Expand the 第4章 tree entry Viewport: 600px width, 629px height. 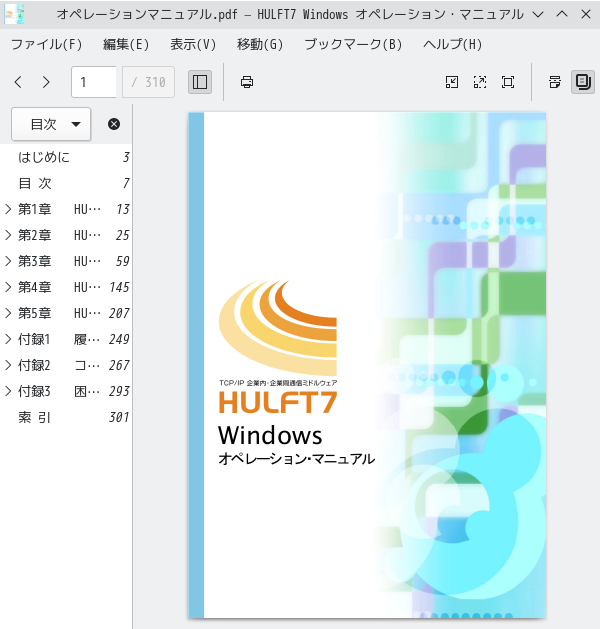pos(8,287)
